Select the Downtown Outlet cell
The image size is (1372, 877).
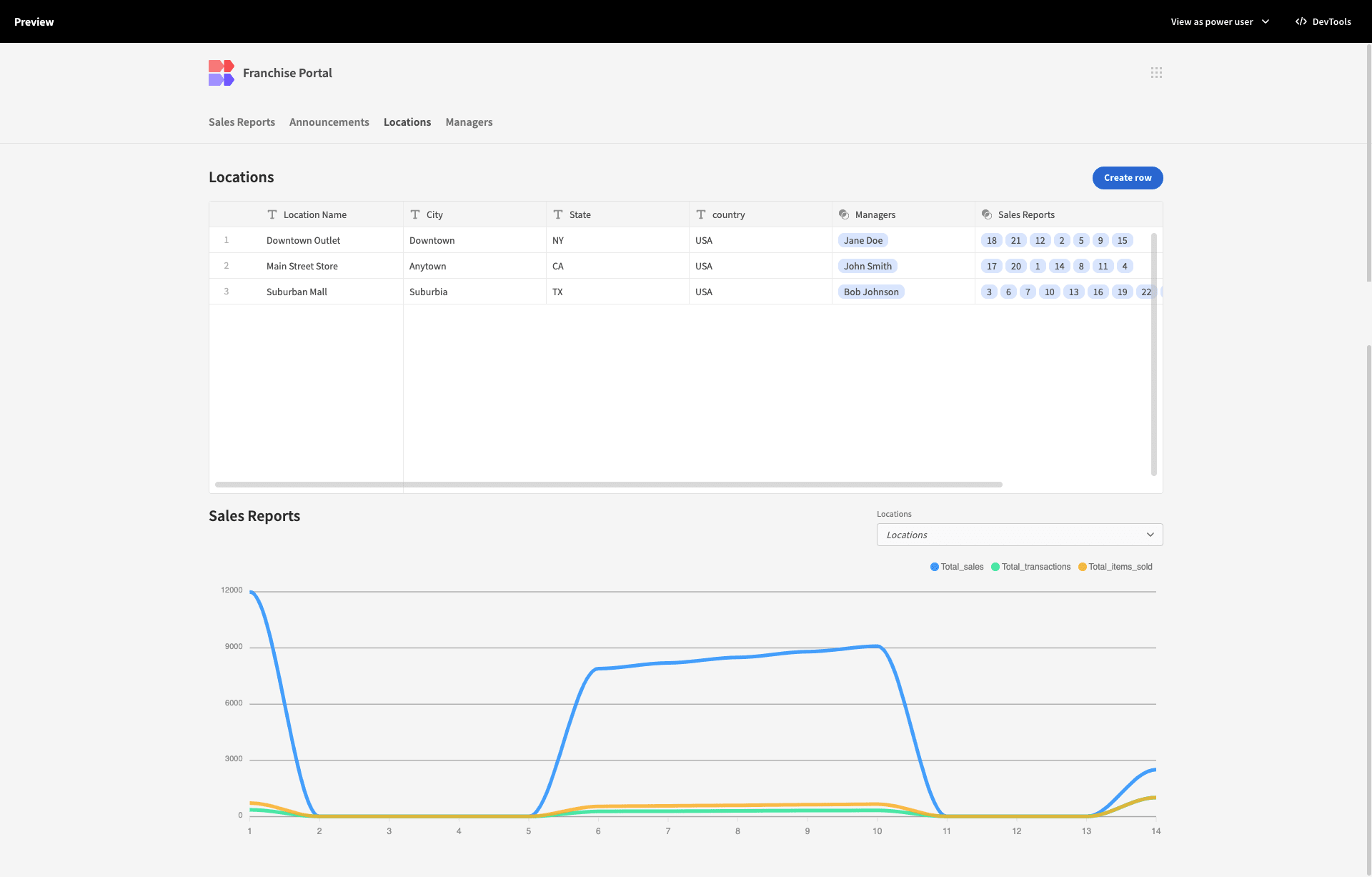(332, 240)
